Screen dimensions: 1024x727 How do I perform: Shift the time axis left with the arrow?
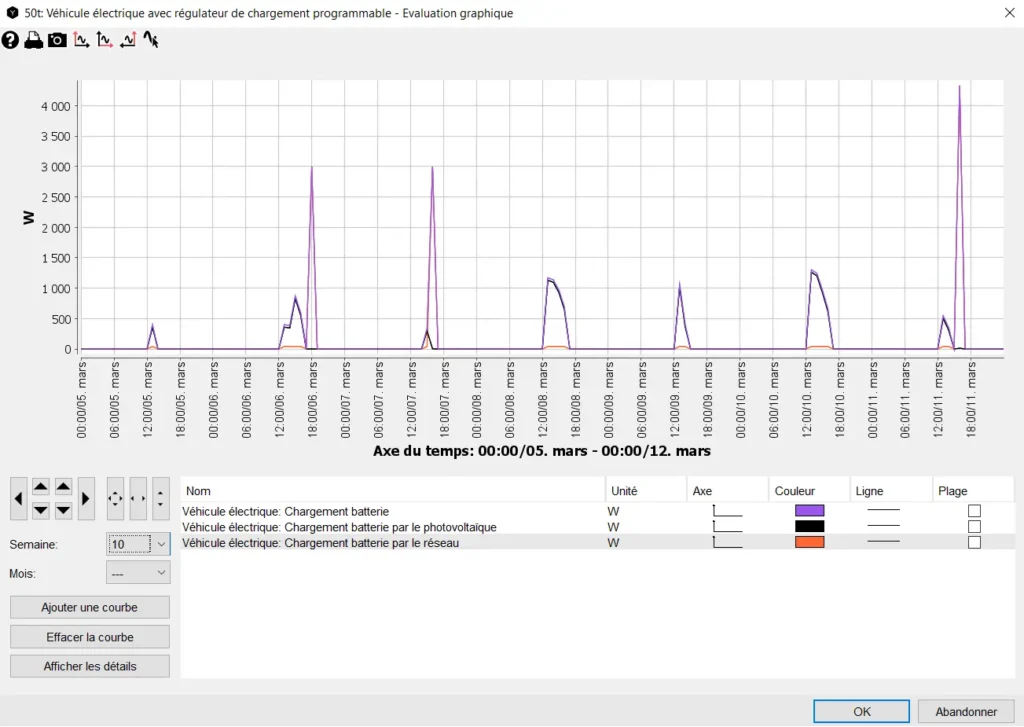tap(18, 498)
